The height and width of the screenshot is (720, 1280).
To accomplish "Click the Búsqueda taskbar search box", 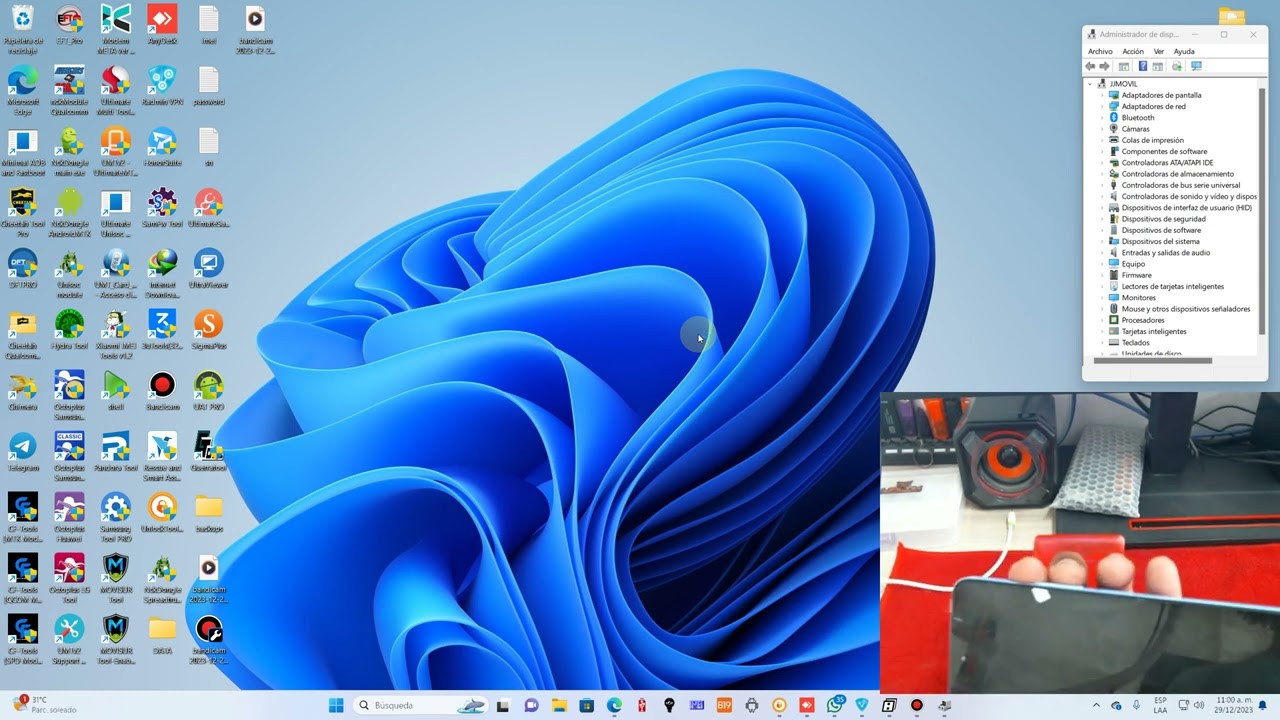I will (x=421, y=705).
